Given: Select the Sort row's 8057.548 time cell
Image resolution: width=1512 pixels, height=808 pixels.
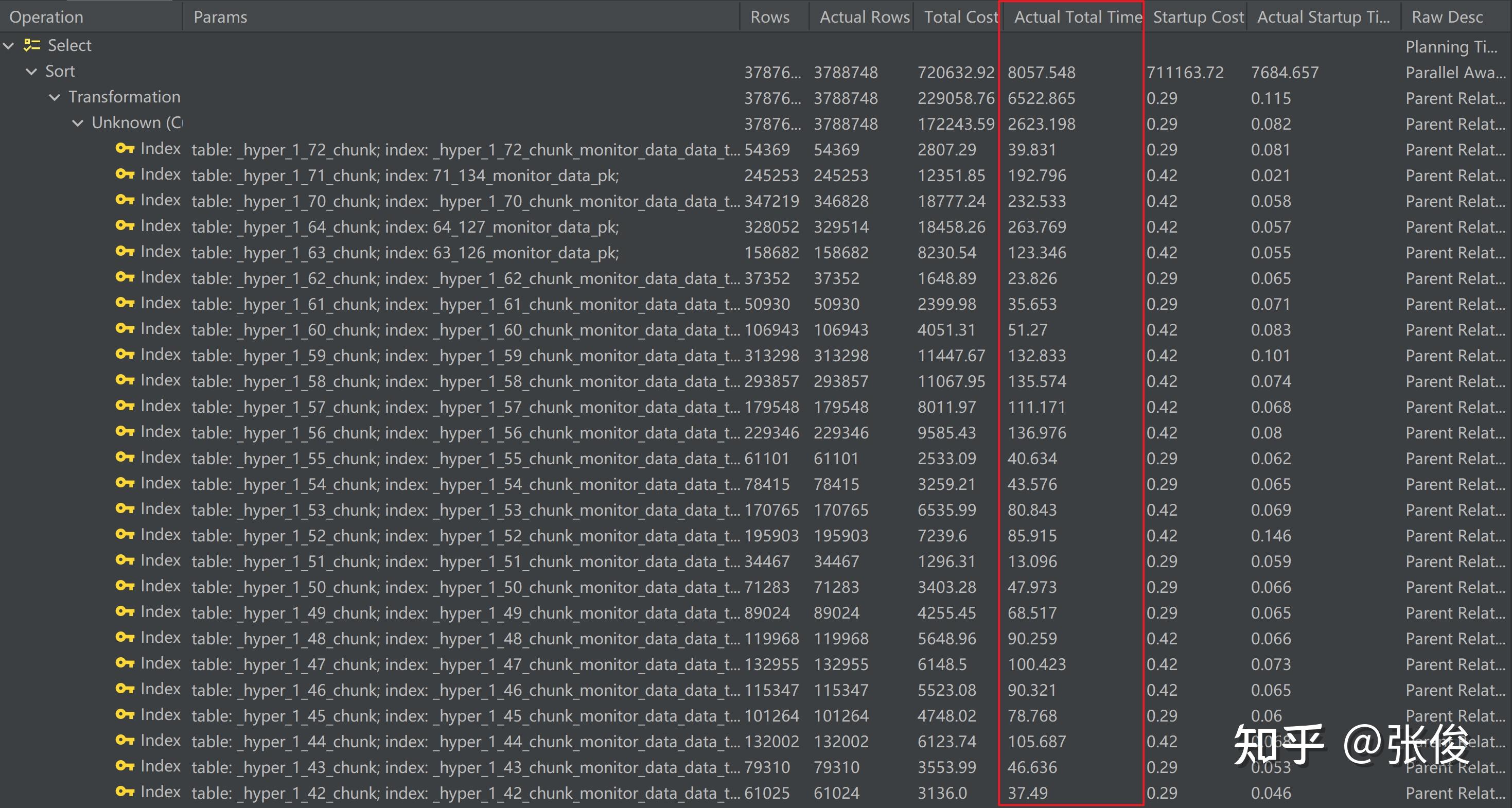Looking at the screenshot, I should [1041, 73].
